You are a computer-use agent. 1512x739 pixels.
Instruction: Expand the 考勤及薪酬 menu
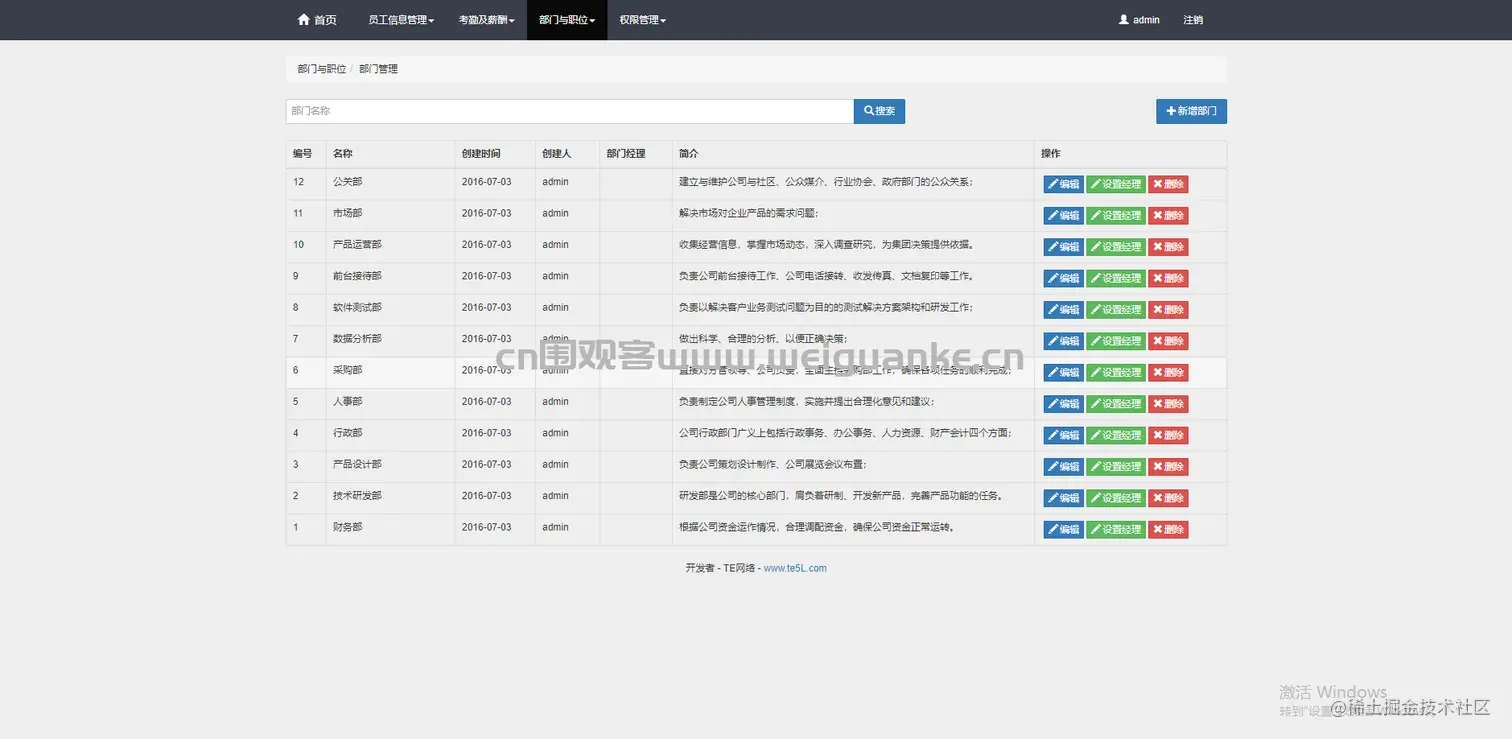tap(486, 20)
